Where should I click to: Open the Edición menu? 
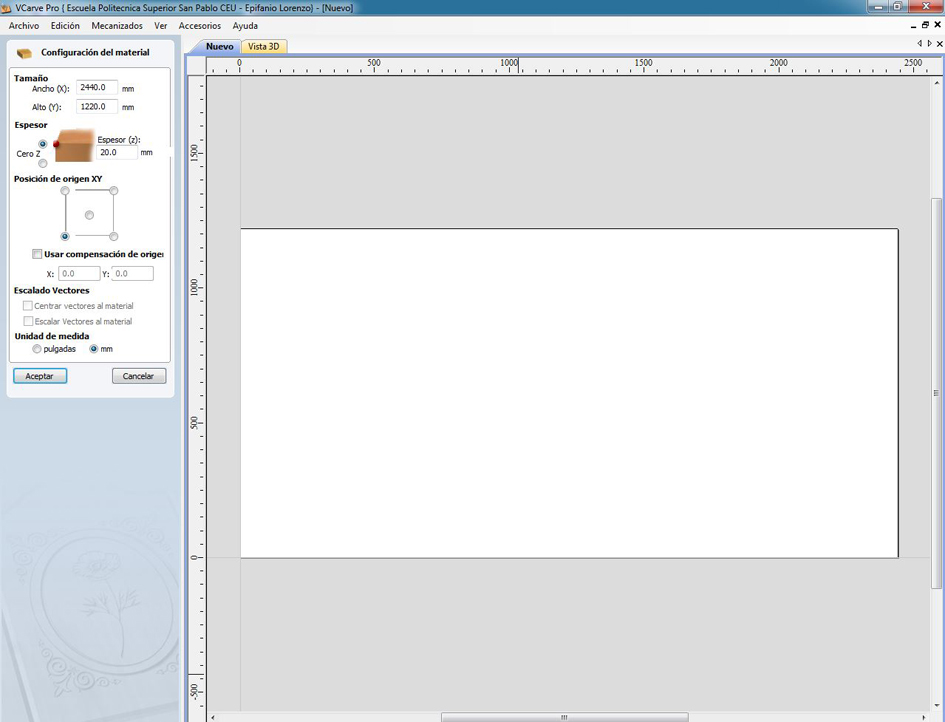click(x=65, y=26)
